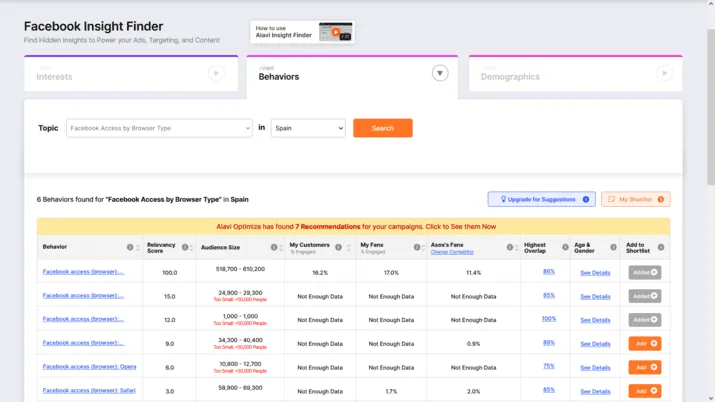The height and width of the screenshot is (402, 715).
Task: See Details for the 9.0 relevancy row
Action: tap(595, 344)
